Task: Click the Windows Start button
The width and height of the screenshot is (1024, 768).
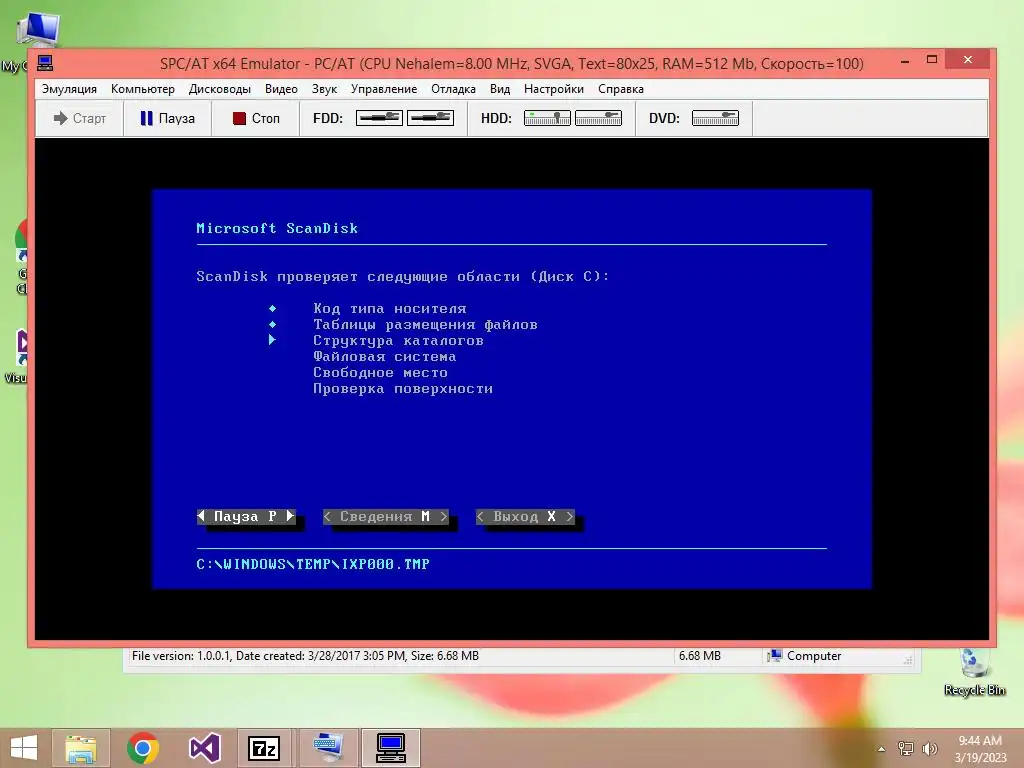Action: [x=24, y=748]
